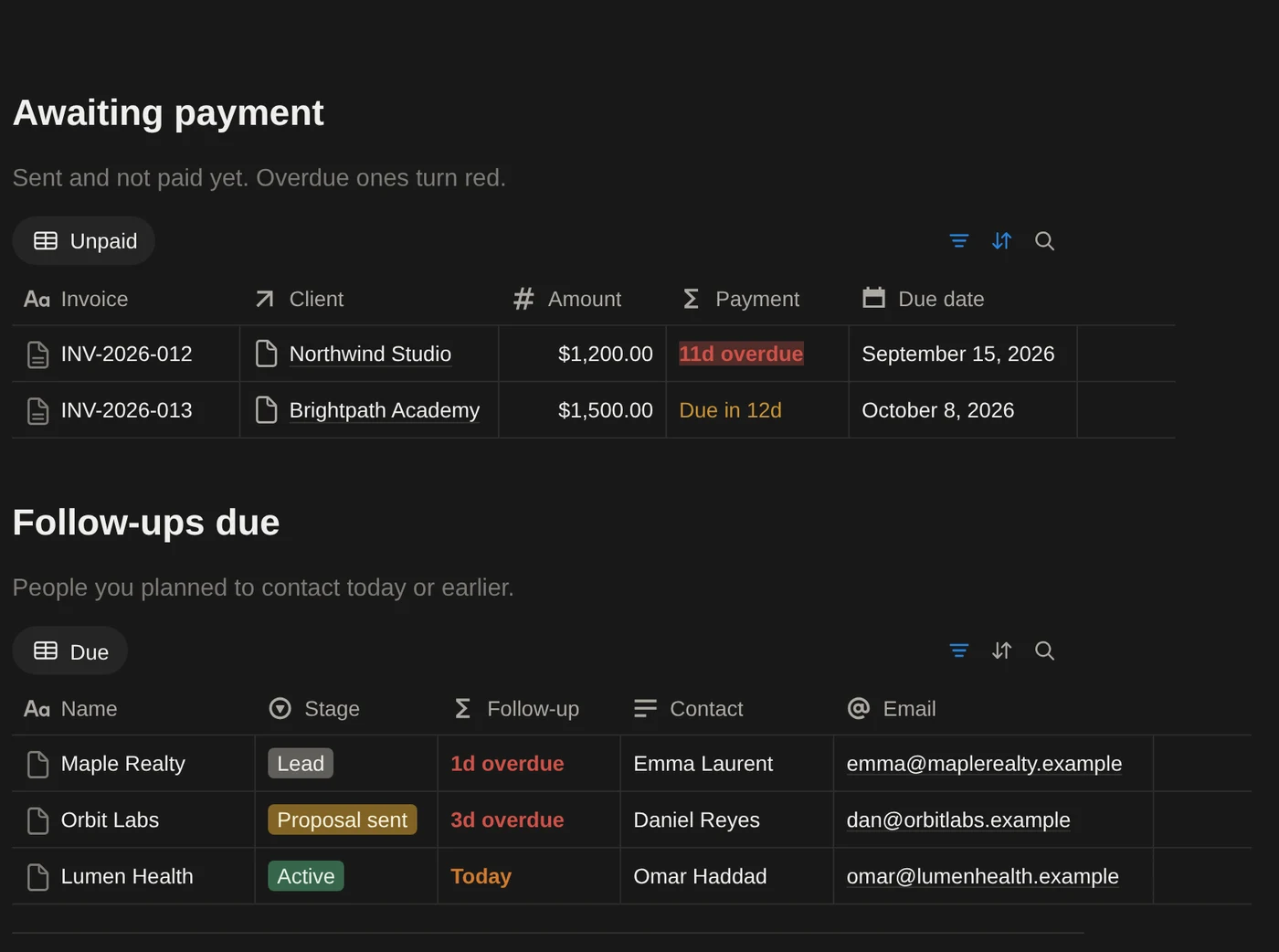Open sort options for Follow-ups Due view
This screenshot has height=952, width=1279.
[x=1001, y=651]
